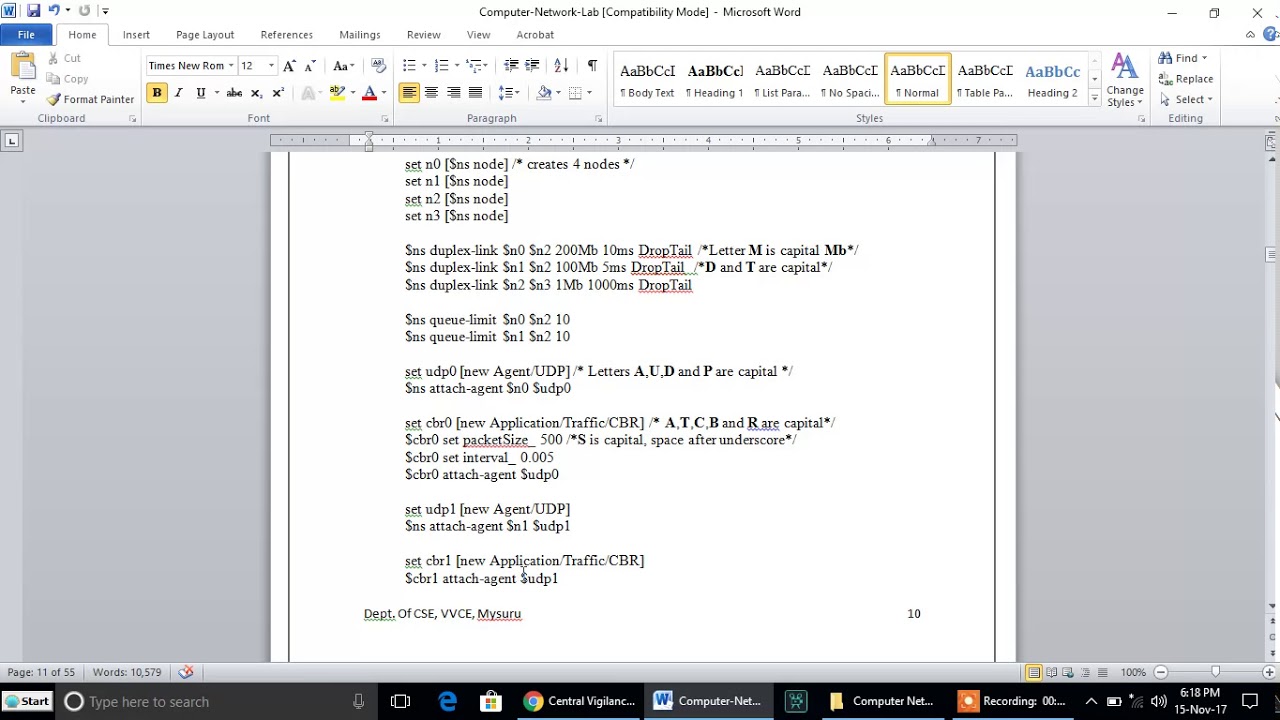Screen dimensions: 1280x720
Task: Open Change Styles menu
Action: (x=1125, y=80)
